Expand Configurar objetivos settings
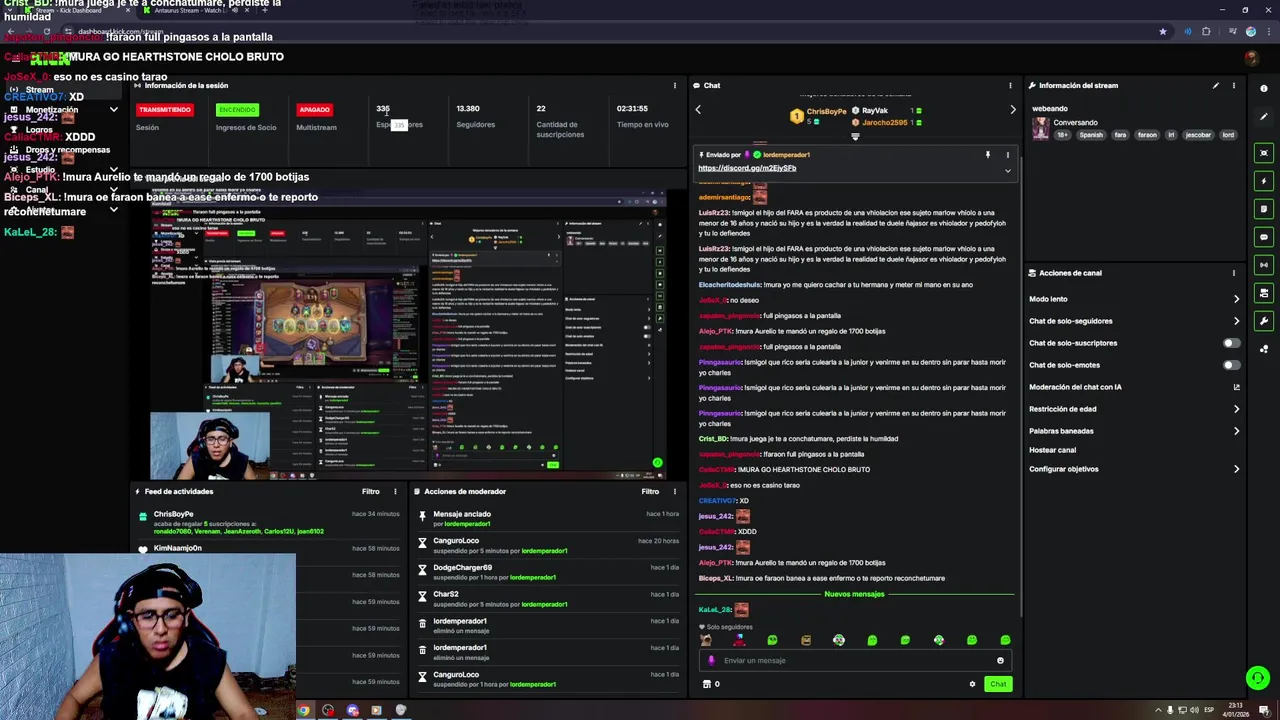This screenshot has height=720, width=1280. 1236,469
